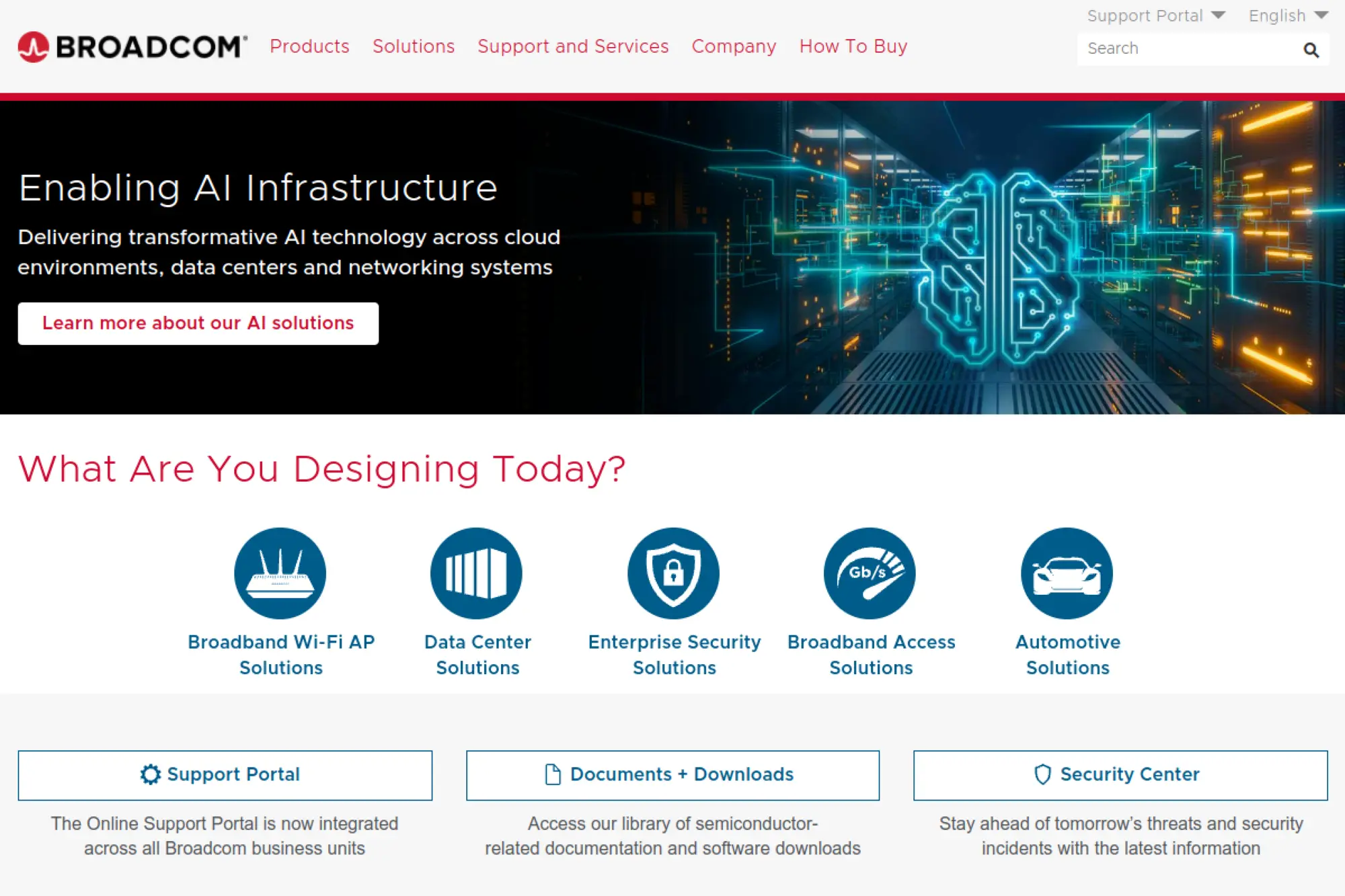Click the Enterprise Security shield icon
The width and height of the screenshot is (1345, 896).
click(x=672, y=573)
